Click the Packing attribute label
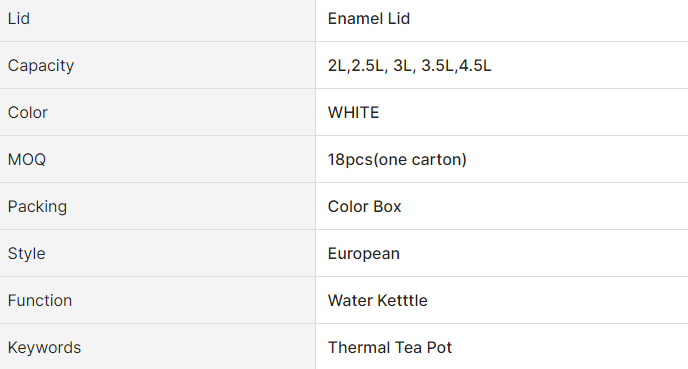Viewport: 688px width, 369px height. [37, 207]
